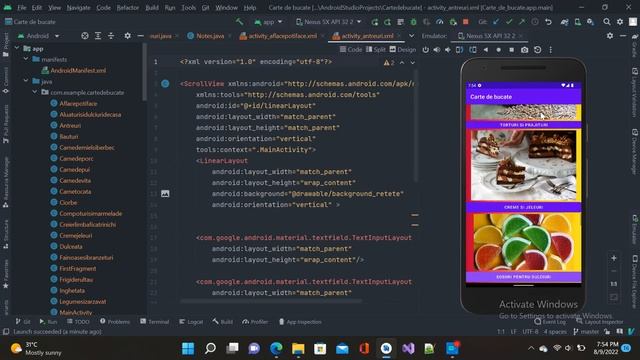Click the Git rollback undo icon

(548, 22)
